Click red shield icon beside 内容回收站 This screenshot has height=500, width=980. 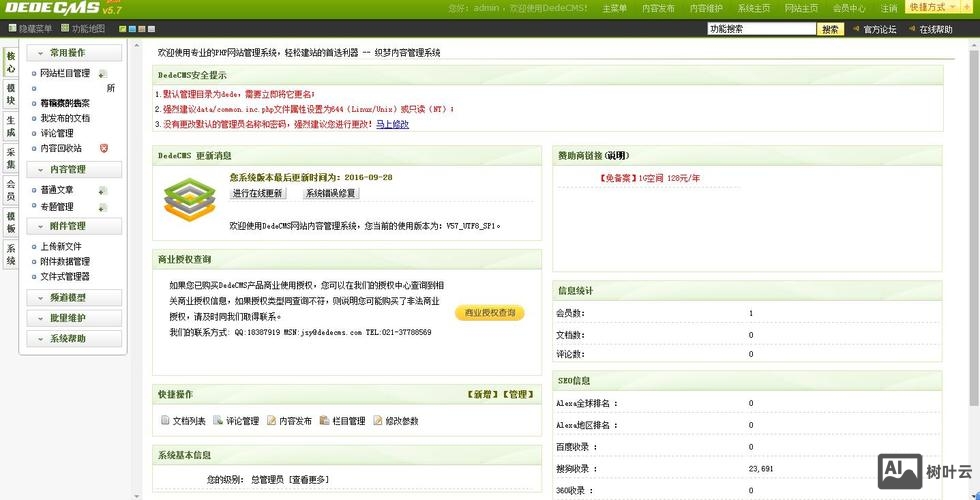click(104, 148)
